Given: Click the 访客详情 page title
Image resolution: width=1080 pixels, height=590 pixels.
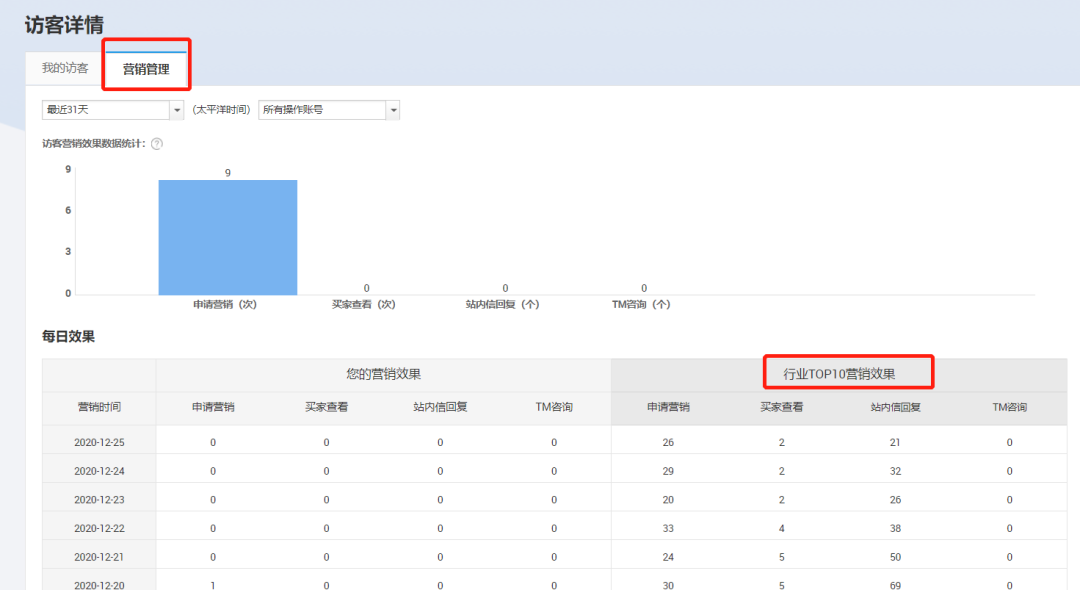Looking at the screenshot, I should pyautogui.click(x=64, y=25).
